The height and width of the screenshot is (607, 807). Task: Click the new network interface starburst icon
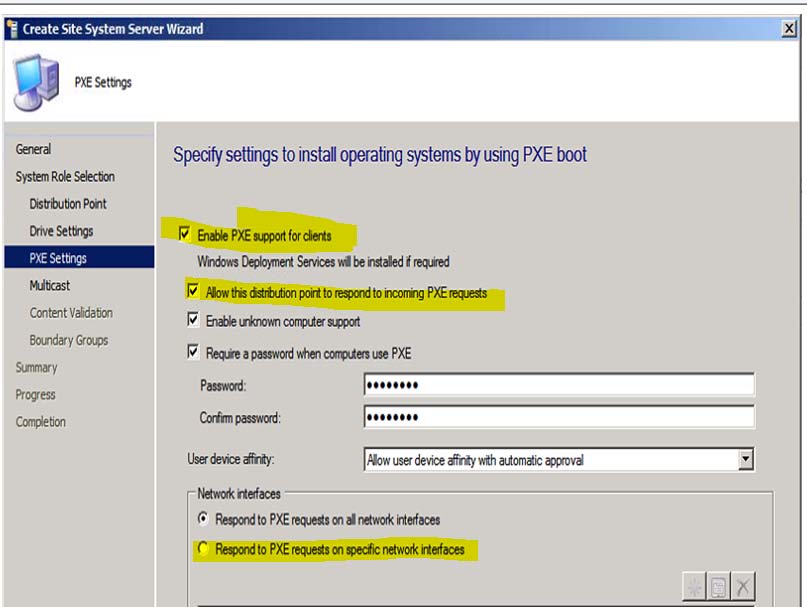click(694, 586)
